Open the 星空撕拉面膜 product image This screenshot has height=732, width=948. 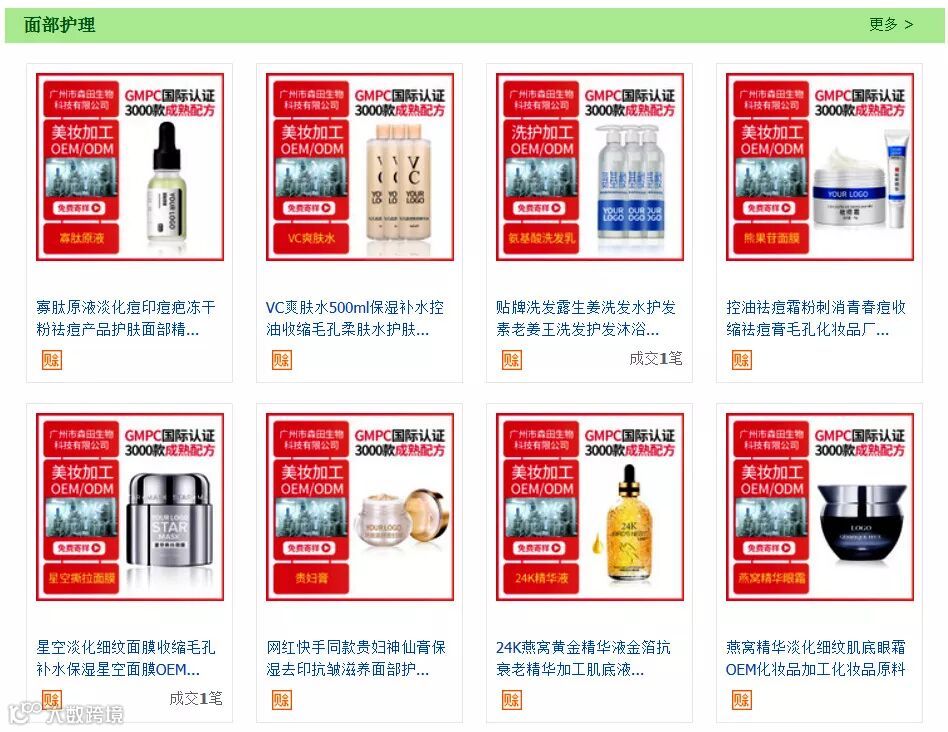[x=130, y=507]
